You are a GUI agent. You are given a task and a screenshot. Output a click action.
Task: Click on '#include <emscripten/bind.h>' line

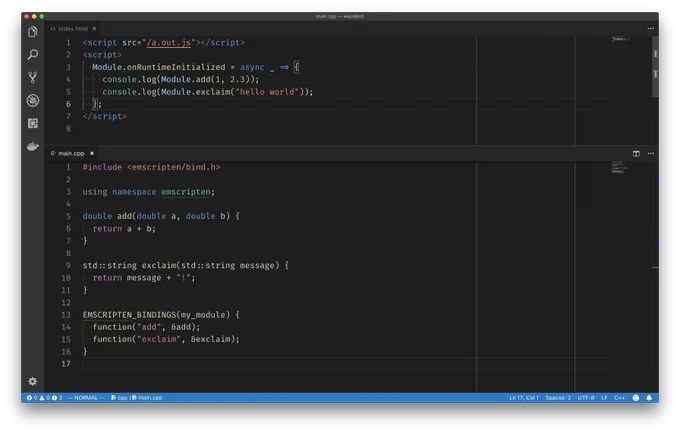click(151, 167)
